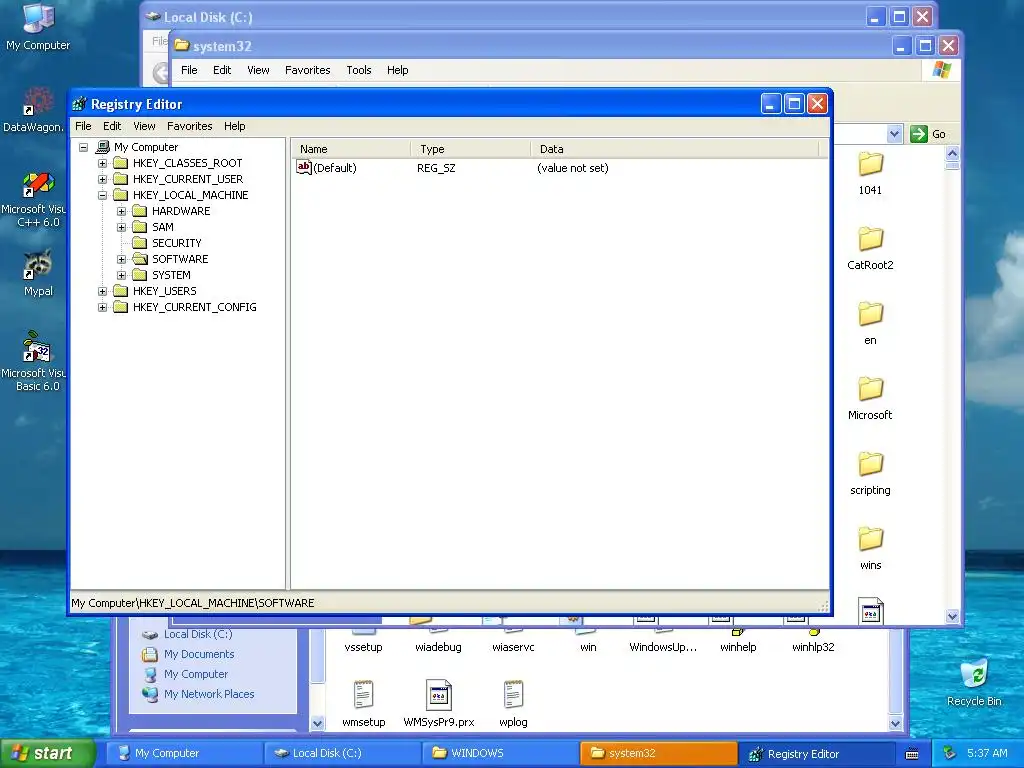Click the Registry Editor title bar icon
Screen dimensions: 1024x768
80,104
